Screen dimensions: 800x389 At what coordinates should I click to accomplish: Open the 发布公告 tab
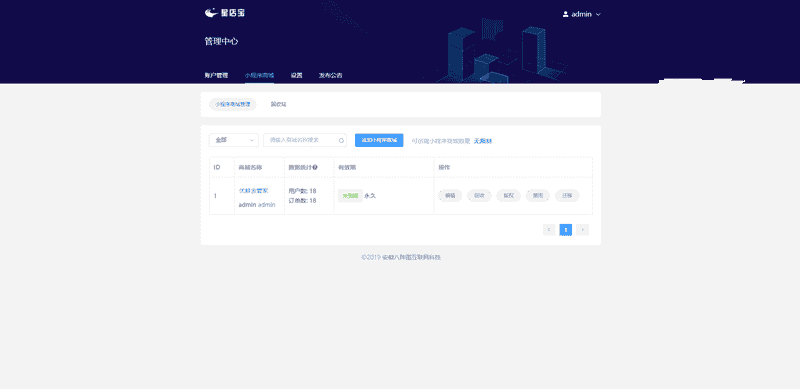pyautogui.click(x=331, y=75)
